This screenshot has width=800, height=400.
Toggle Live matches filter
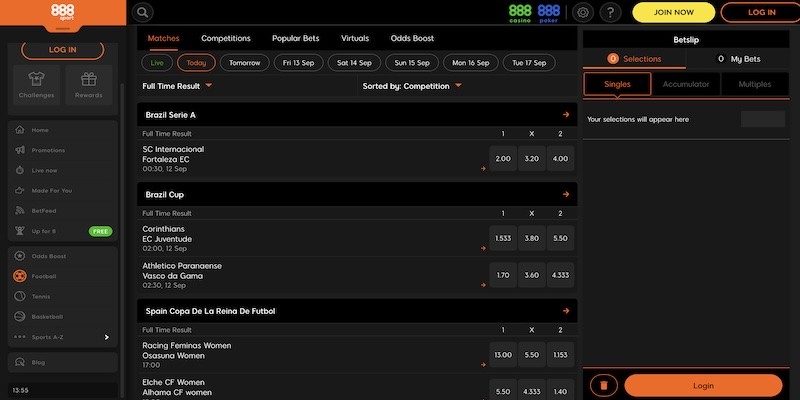pos(157,63)
